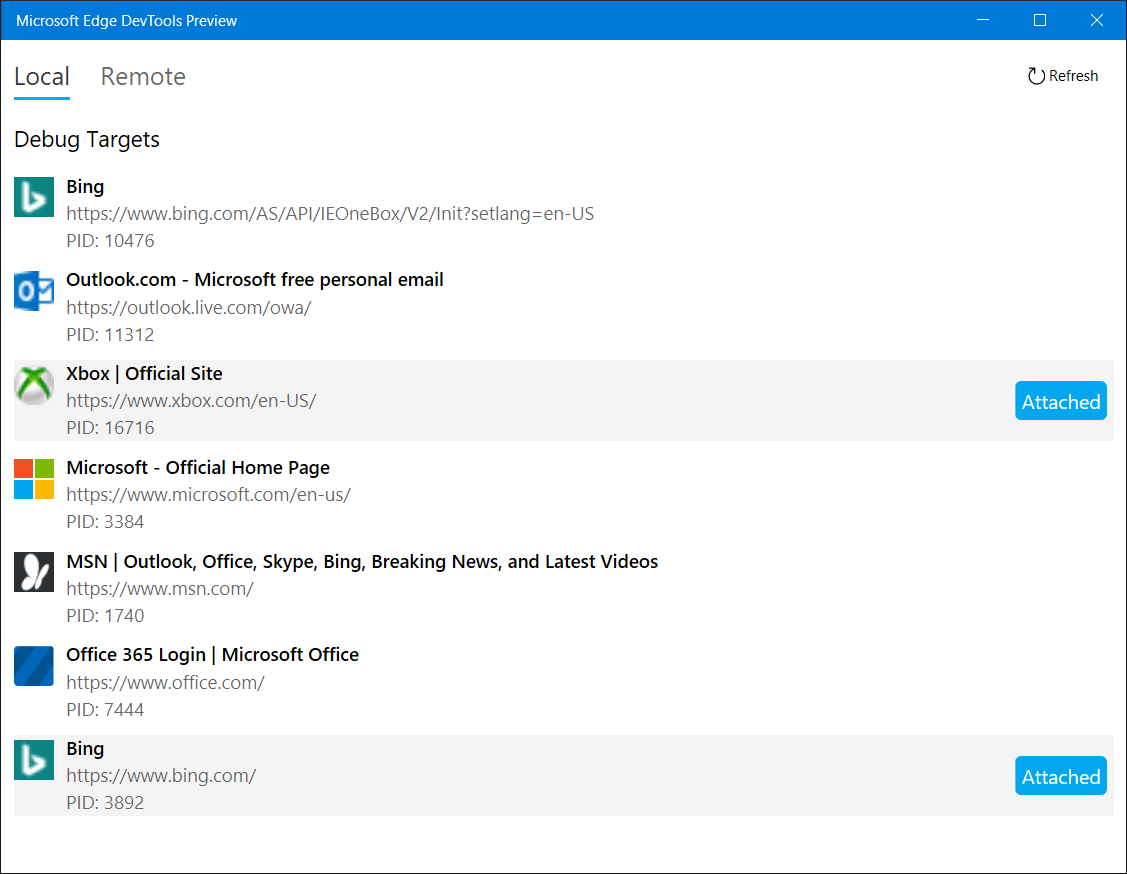The width and height of the screenshot is (1127, 874).
Task: Click the Microsoft four-color logo icon
Action: 34,479
